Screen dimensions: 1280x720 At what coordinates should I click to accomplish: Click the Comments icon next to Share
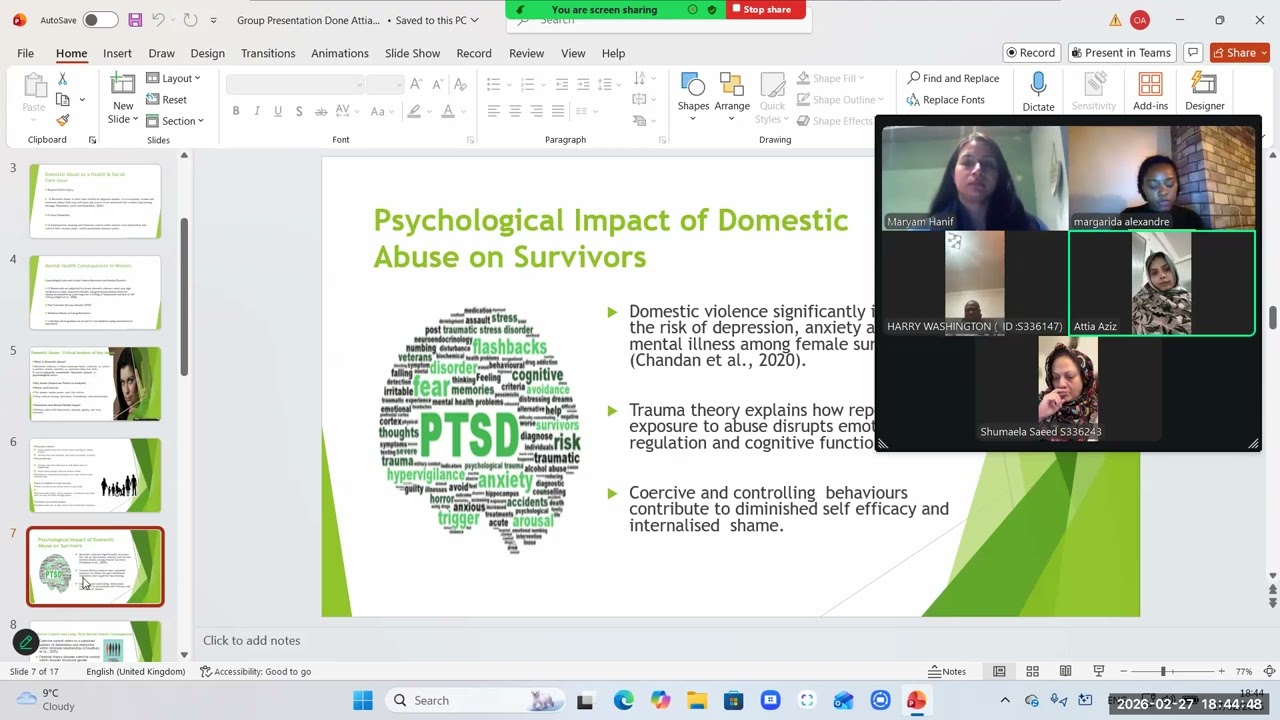[x=1192, y=53]
